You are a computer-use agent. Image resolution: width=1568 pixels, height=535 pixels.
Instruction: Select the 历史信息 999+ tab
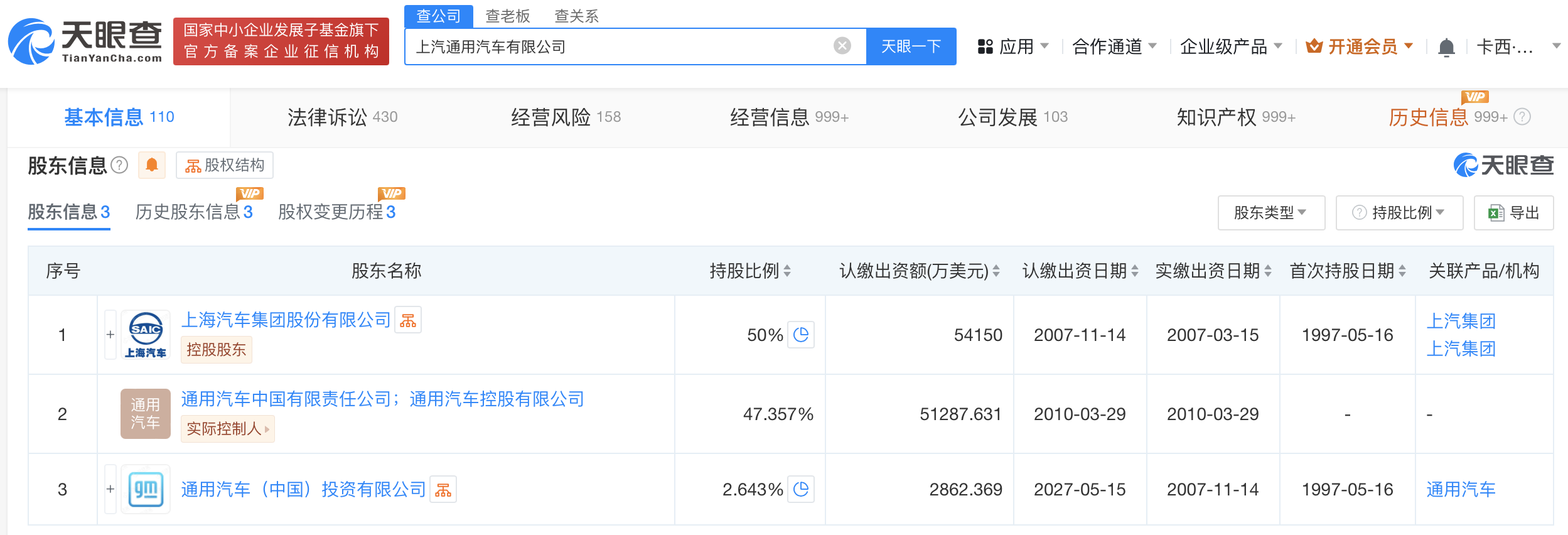coord(1447,117)
